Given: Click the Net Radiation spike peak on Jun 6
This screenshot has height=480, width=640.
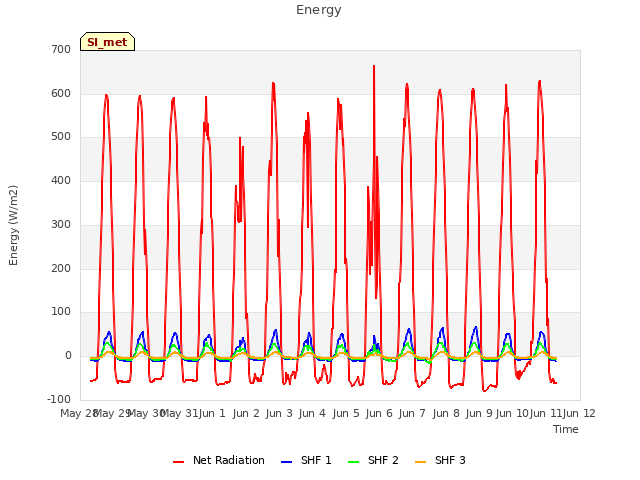Looking at the screenshot, I should (374, 66).
